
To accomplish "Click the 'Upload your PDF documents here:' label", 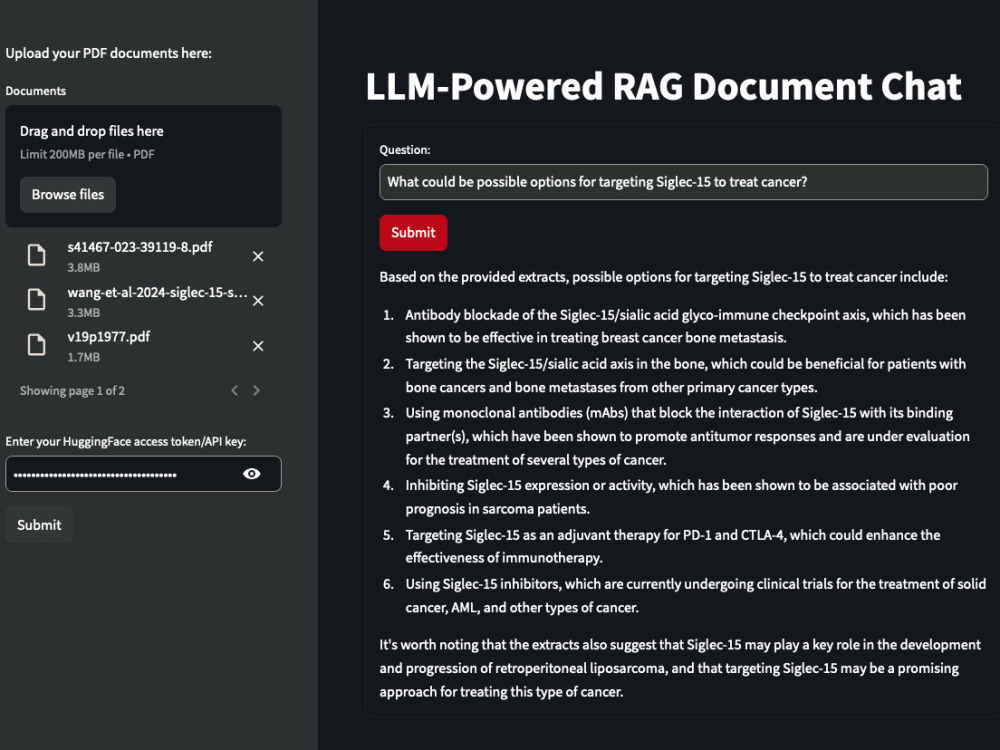I will [108, 54].
